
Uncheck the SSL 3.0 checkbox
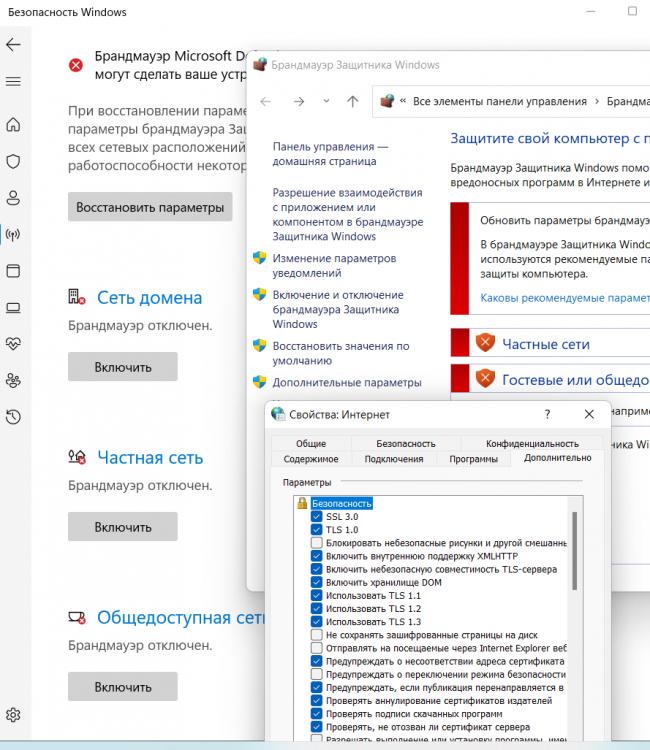316,517
